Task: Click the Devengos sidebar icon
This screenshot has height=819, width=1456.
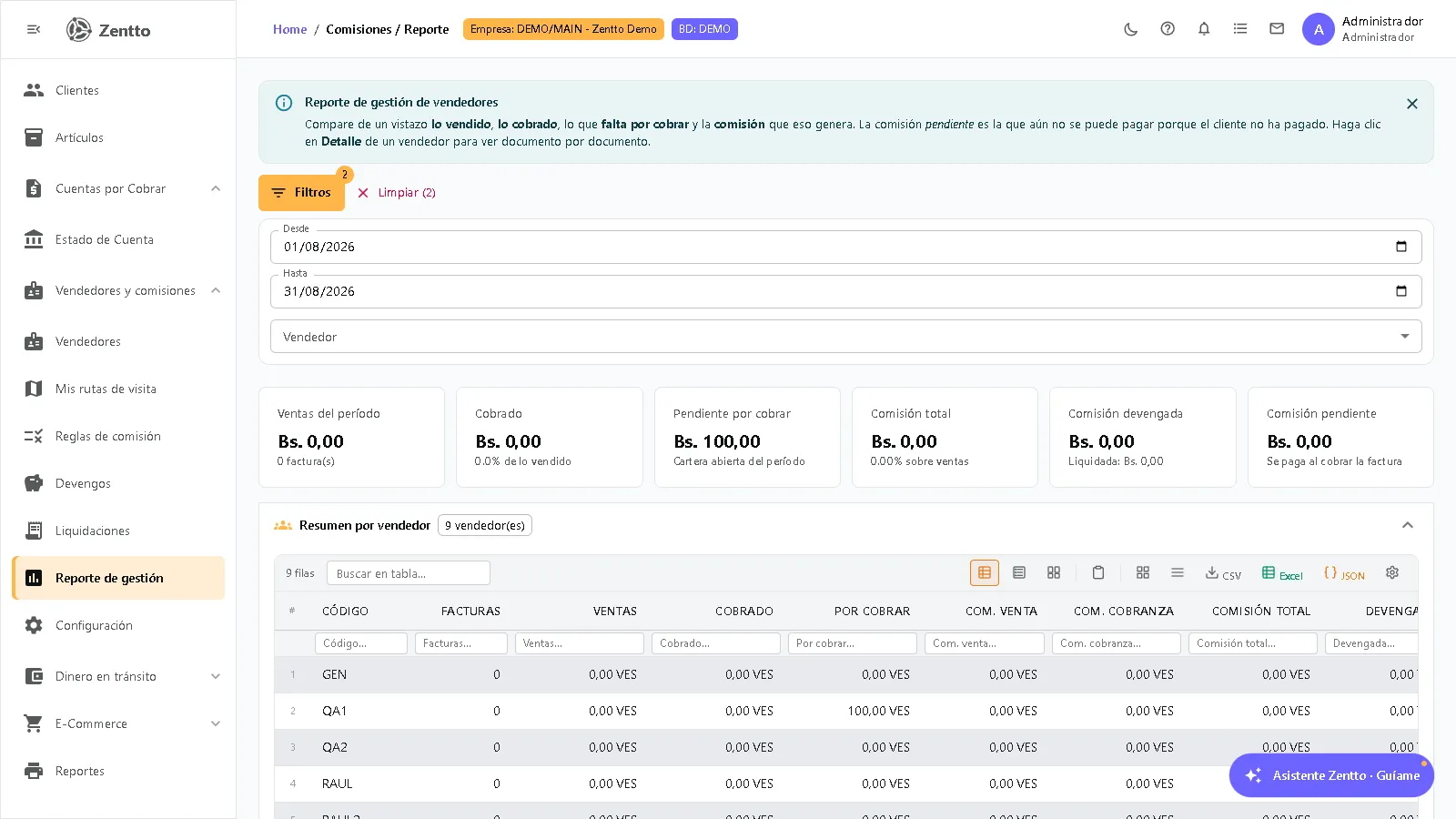Action: pos(34,483)
